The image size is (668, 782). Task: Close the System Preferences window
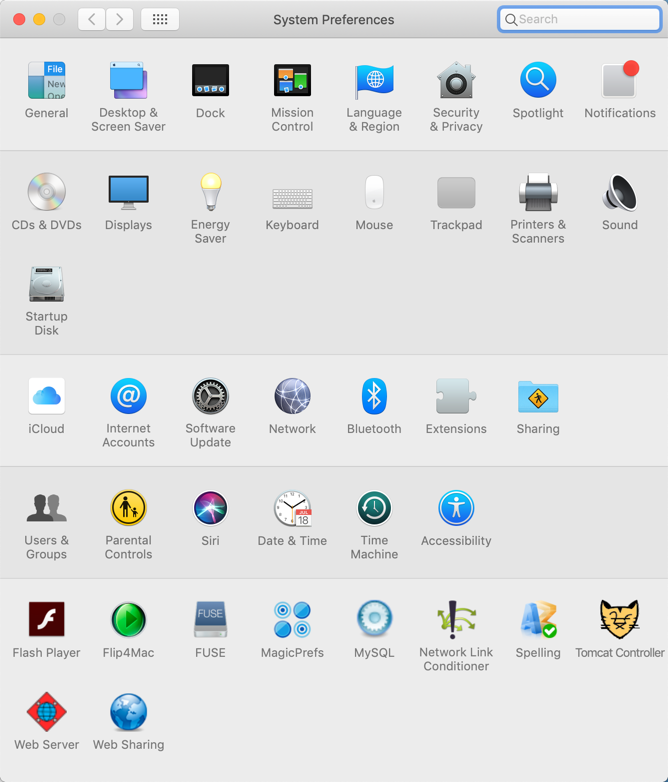pyautogui.click(x=19, y=19)
